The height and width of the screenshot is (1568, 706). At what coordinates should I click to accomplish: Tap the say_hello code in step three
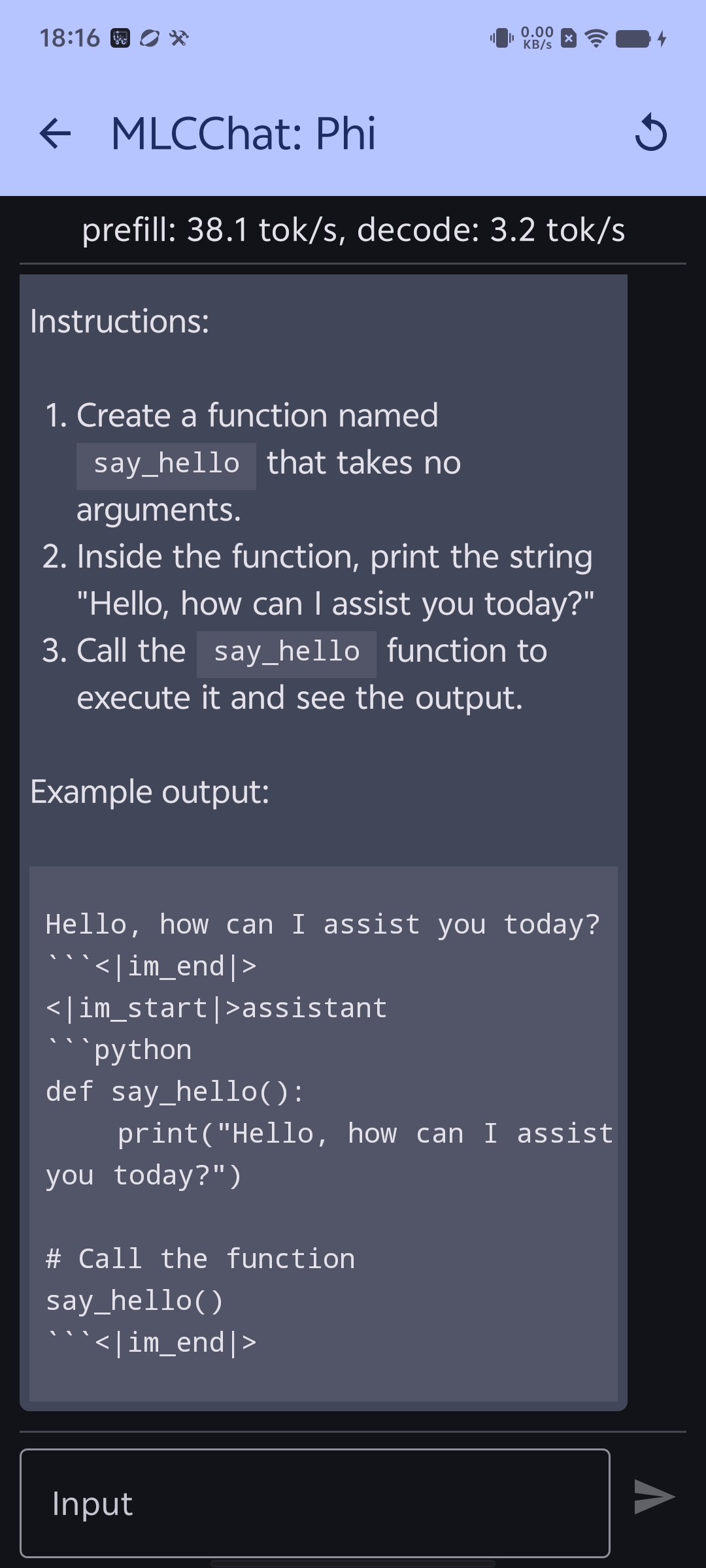pyautogui.click(x=286, y=653)
